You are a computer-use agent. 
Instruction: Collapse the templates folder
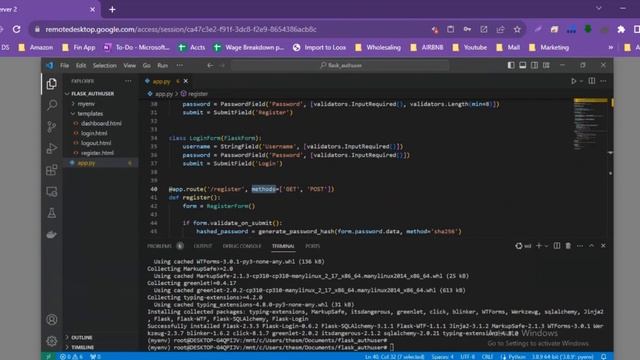[x=90, y=113]
